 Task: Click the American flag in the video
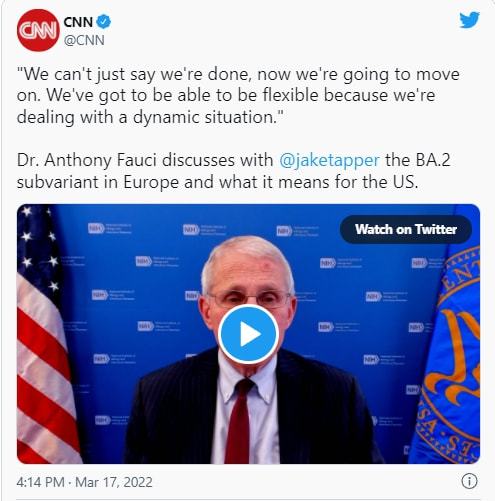pos(47,334)
